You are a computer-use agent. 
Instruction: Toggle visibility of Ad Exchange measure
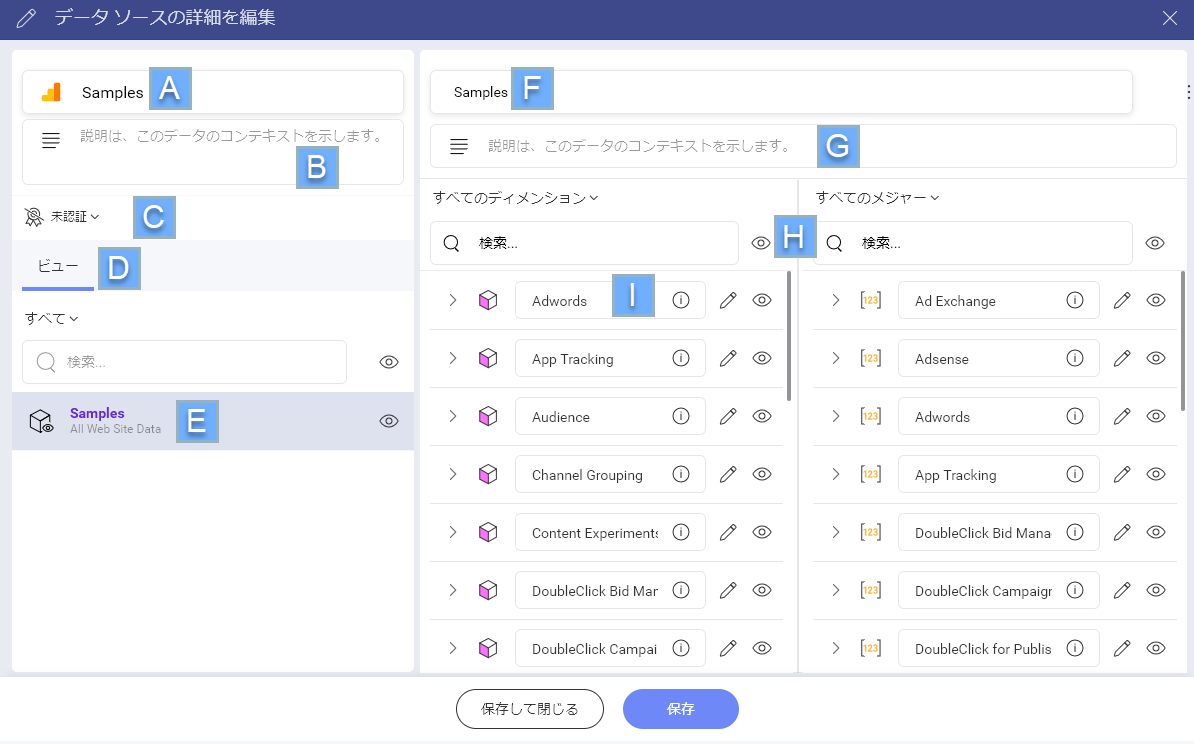click(1156, 300)
